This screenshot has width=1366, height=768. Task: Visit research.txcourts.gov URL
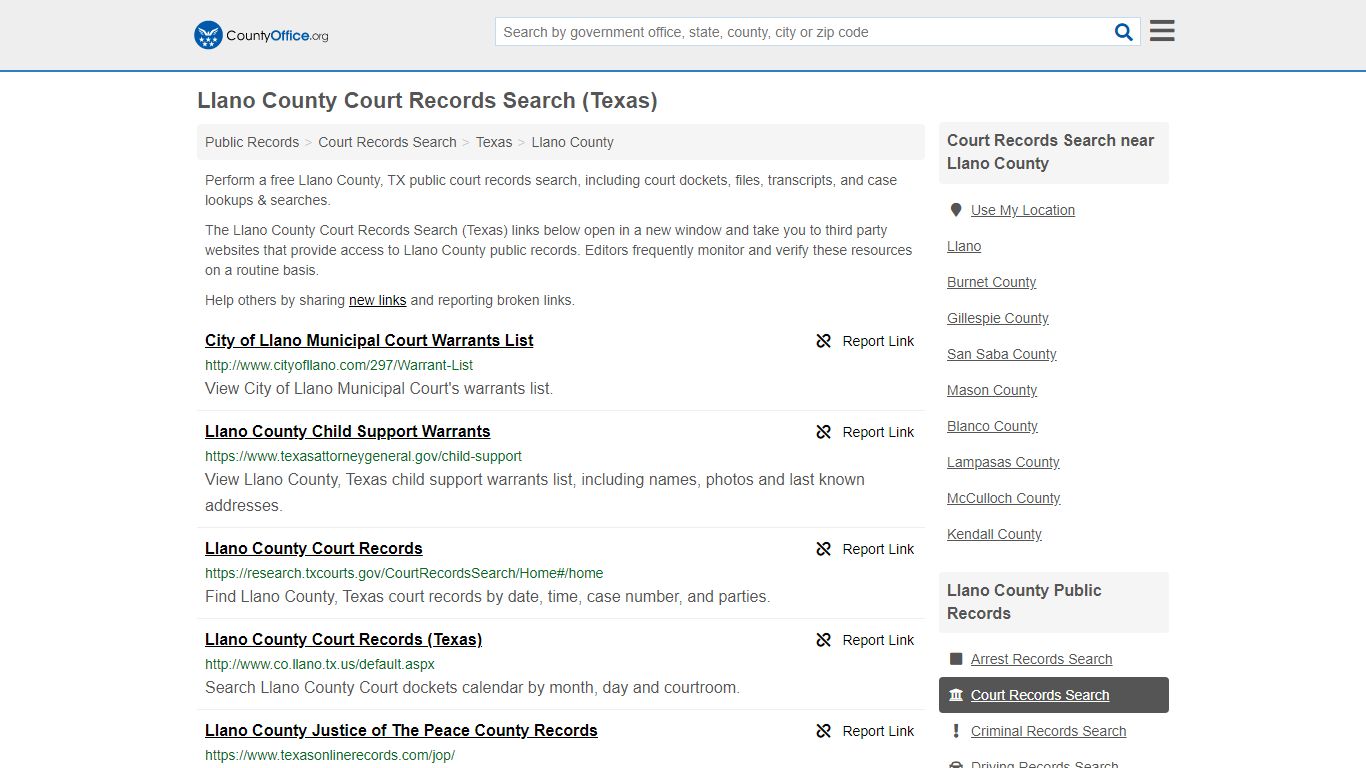click(x=404, y=573)
